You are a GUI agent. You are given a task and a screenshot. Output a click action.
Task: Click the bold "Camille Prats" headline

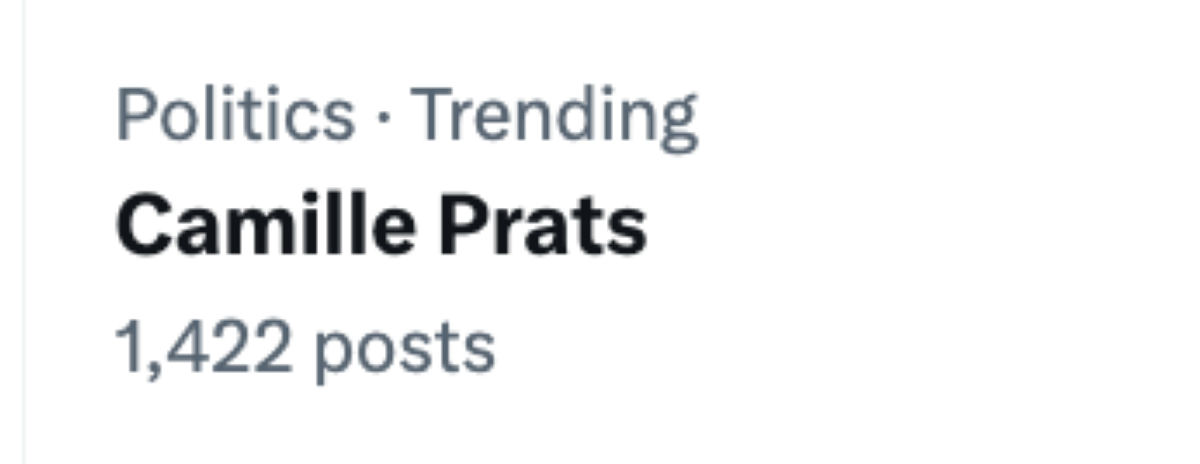pyautogui.click(x=381, y=228)
